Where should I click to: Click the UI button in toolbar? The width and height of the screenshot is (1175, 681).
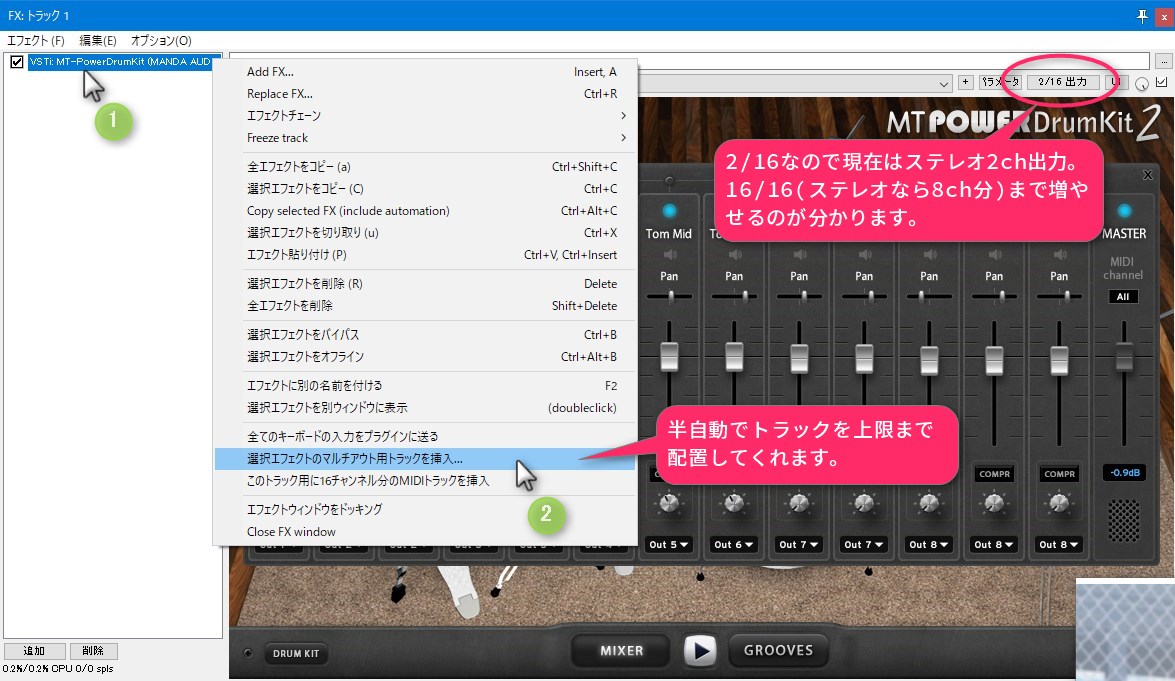tap(1116, 82)
